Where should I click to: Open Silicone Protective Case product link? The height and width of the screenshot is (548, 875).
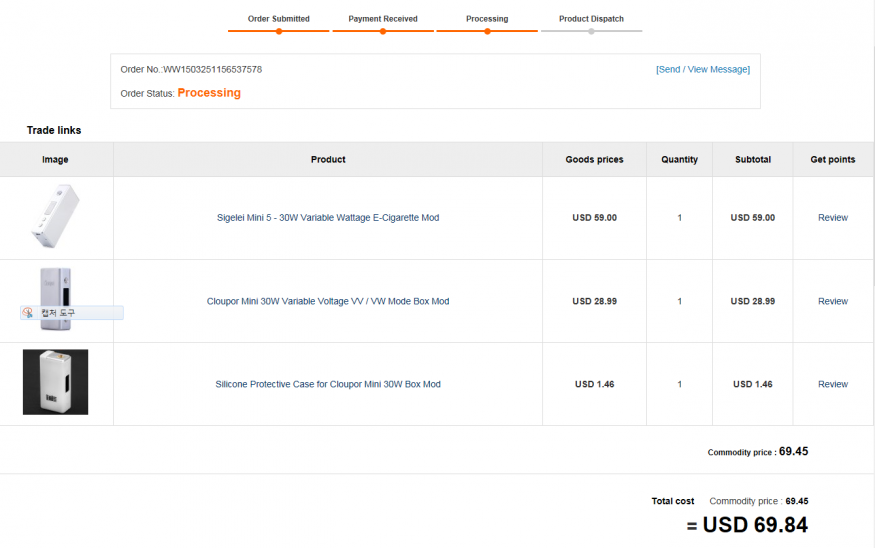click(x=328, y=384)
